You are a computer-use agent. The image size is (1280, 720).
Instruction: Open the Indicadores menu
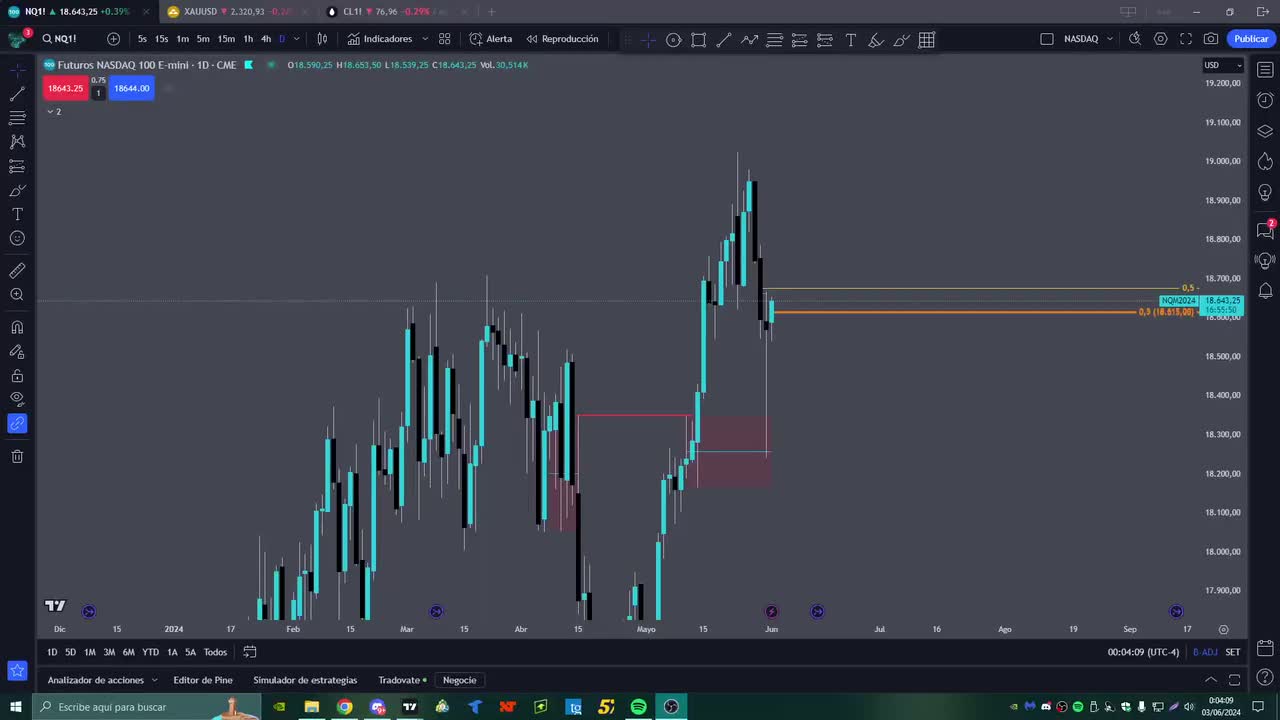click(x=380, y=39)
